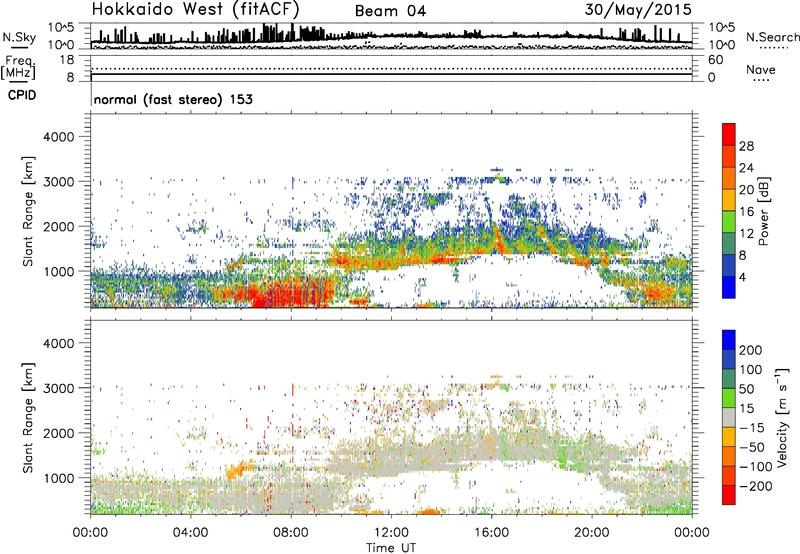Click the '20:00' time axis tick

pos(591,533)
